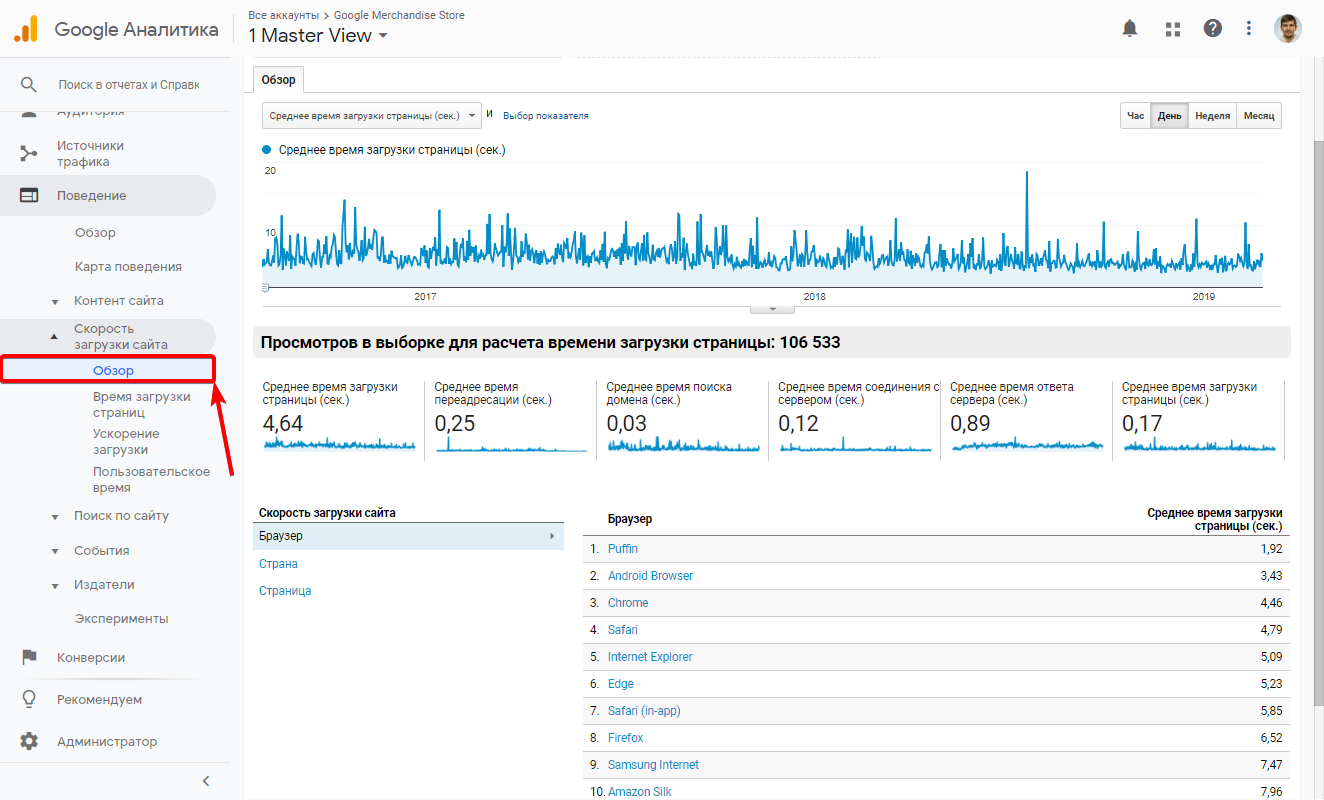The width and height of the screenshot is (1324, 800).
Task: Open the help question mark icon
Action: (x=1213, y=29)
